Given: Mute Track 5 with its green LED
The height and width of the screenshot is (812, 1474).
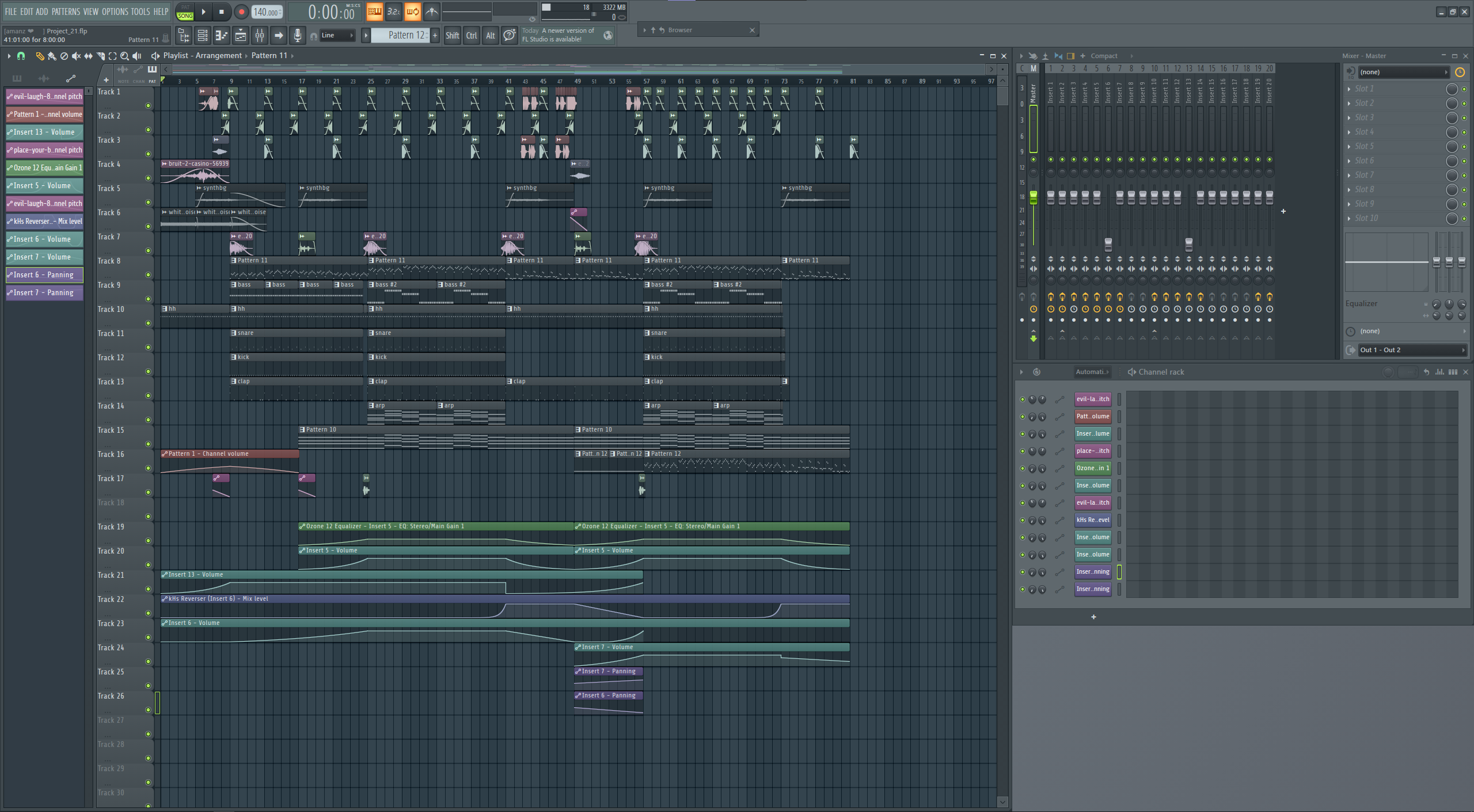Looking at the screenshot, I should 148,202.
